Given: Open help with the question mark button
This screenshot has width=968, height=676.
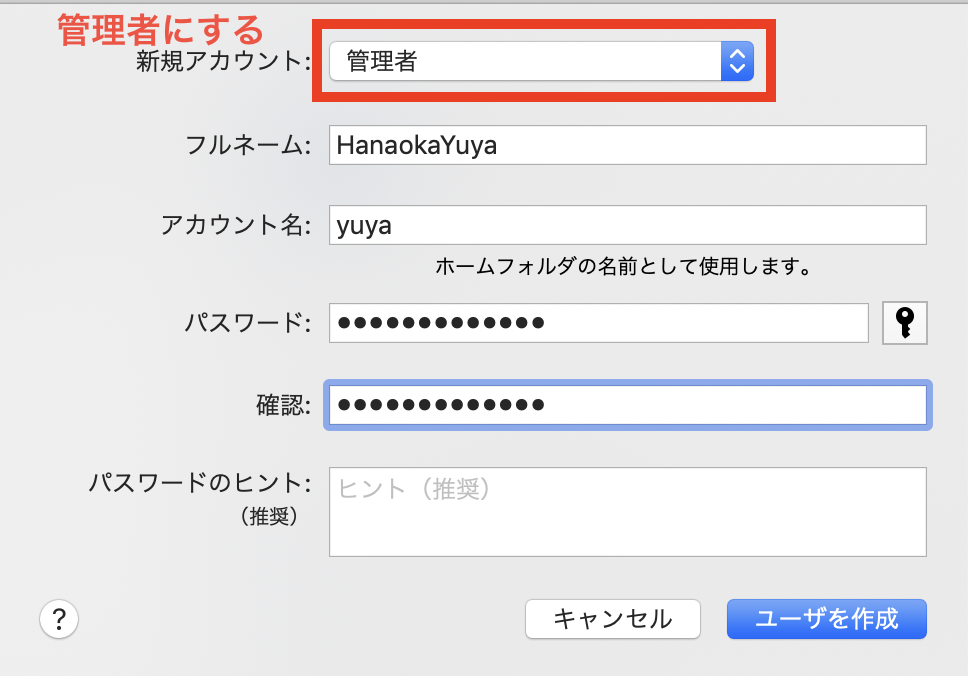Looking at the screenshot, I should point(59,619).
